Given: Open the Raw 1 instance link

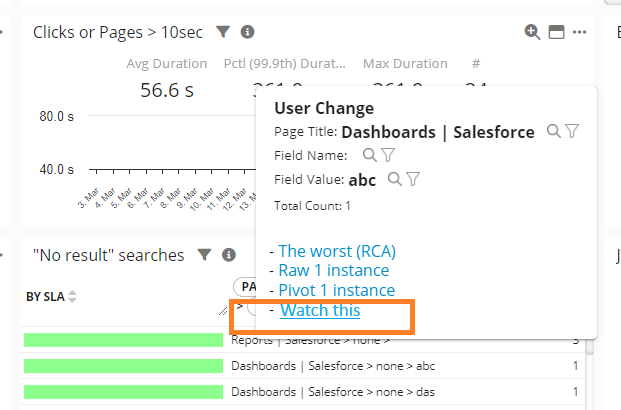Looking at the screenshot, I should (334, 270).
